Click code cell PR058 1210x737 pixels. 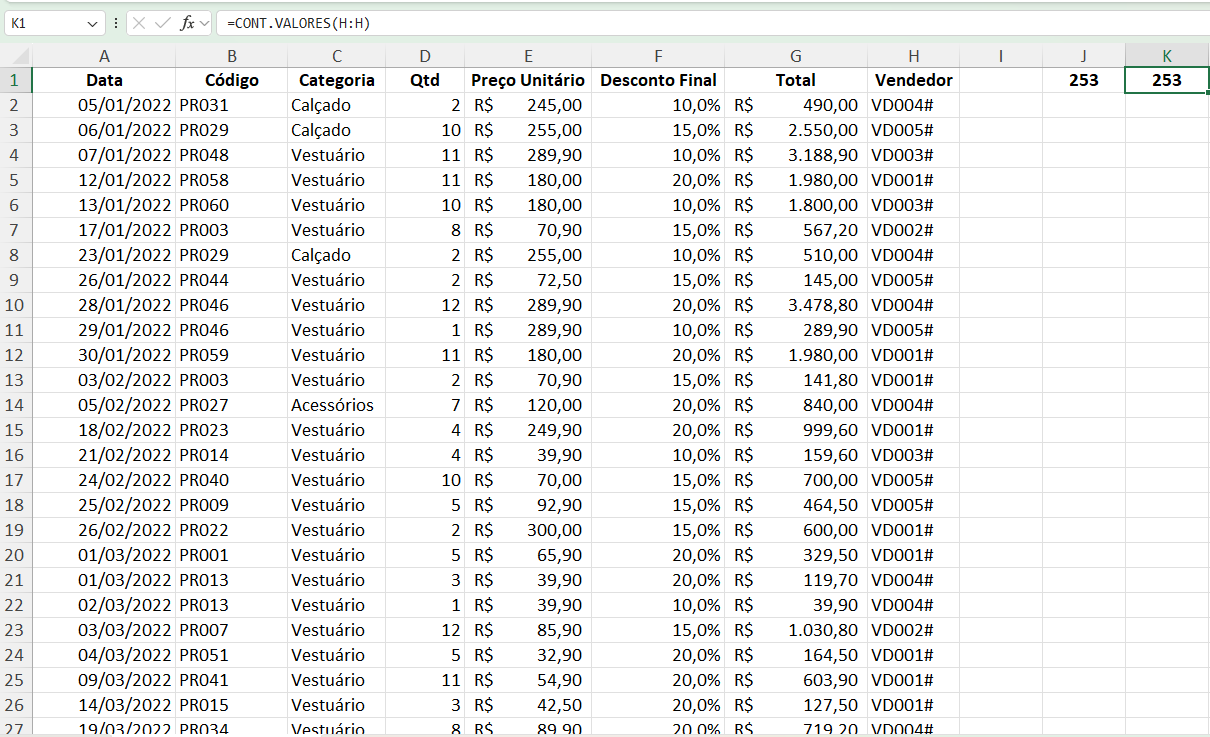(231, 180)
